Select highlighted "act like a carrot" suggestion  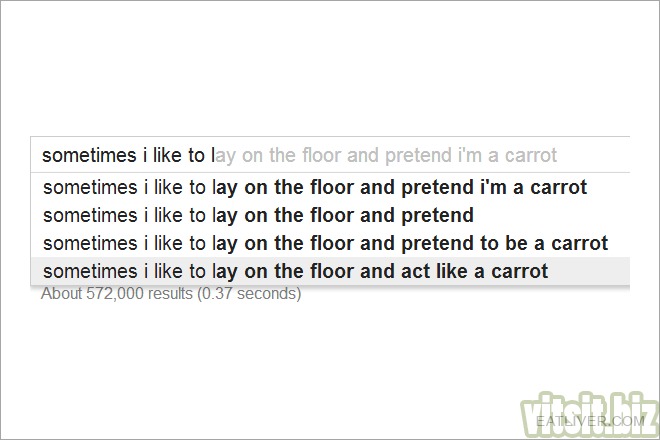330,271
